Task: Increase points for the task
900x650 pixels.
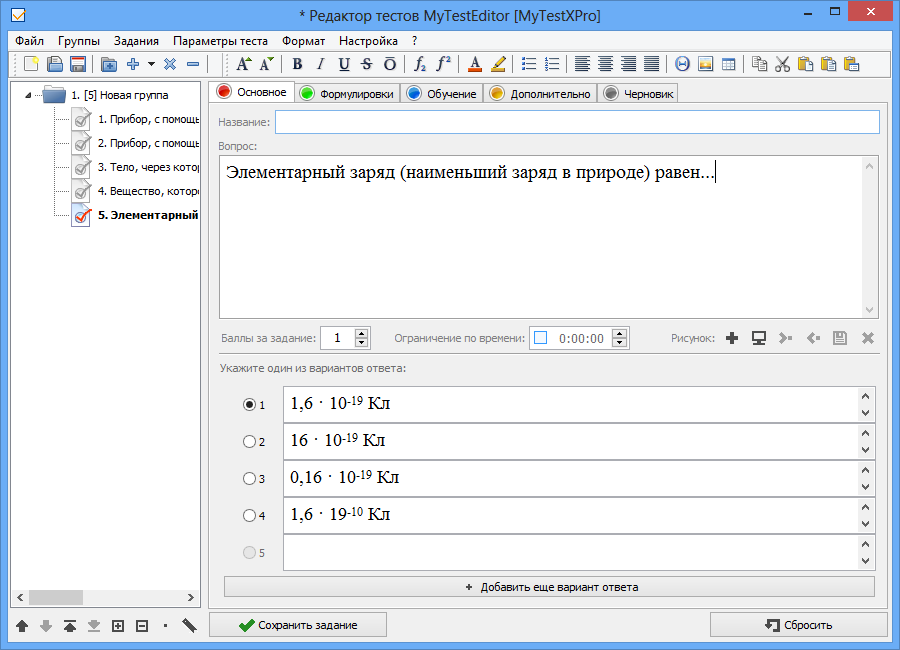Action: [x=361, y=333]
